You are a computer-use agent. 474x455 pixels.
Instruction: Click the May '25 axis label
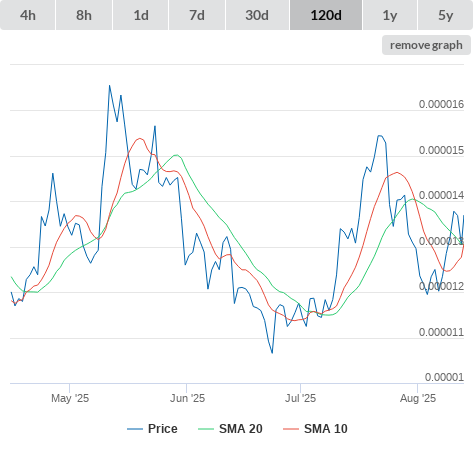(70, 398)
